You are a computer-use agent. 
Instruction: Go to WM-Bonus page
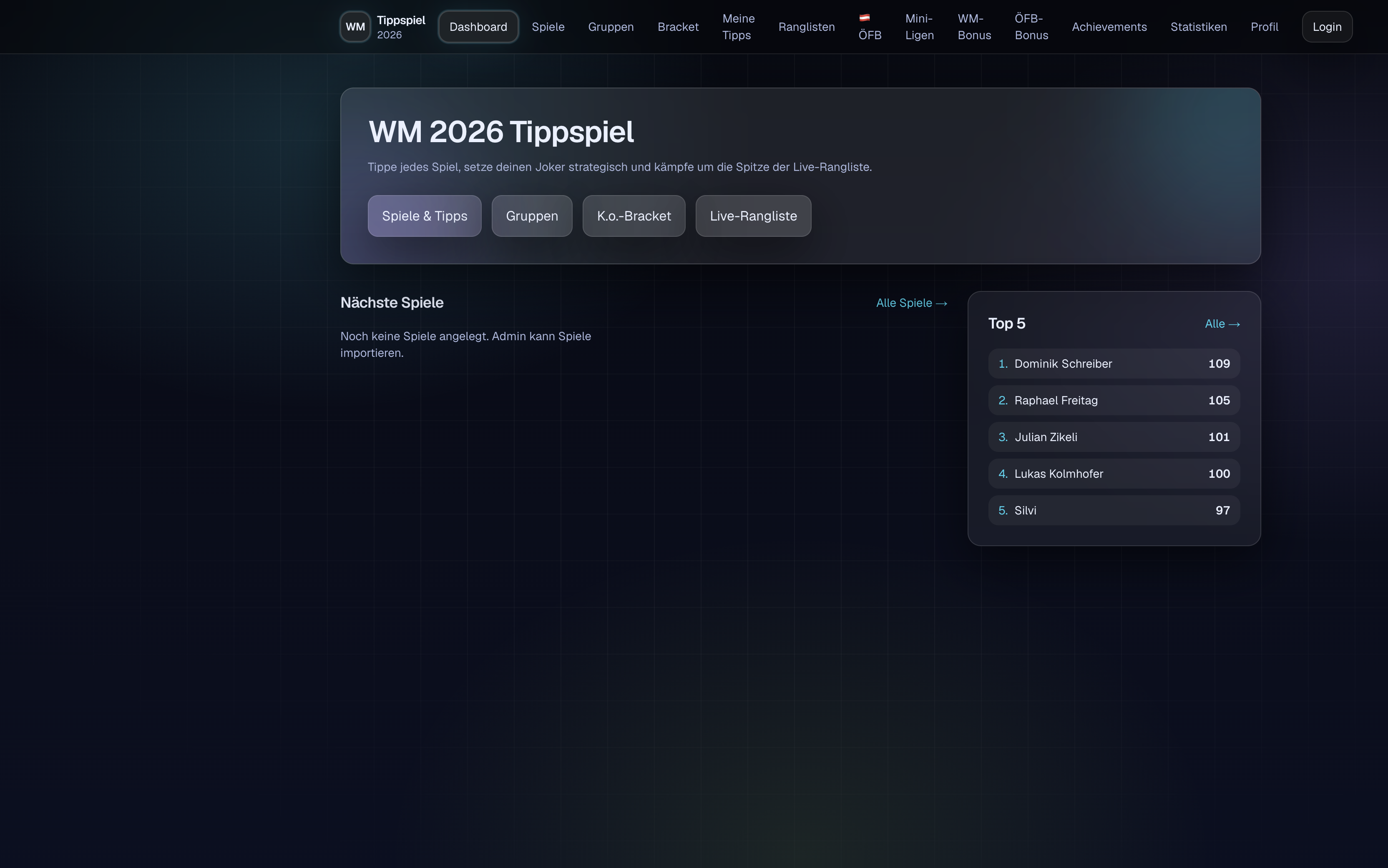pos(974,27)
